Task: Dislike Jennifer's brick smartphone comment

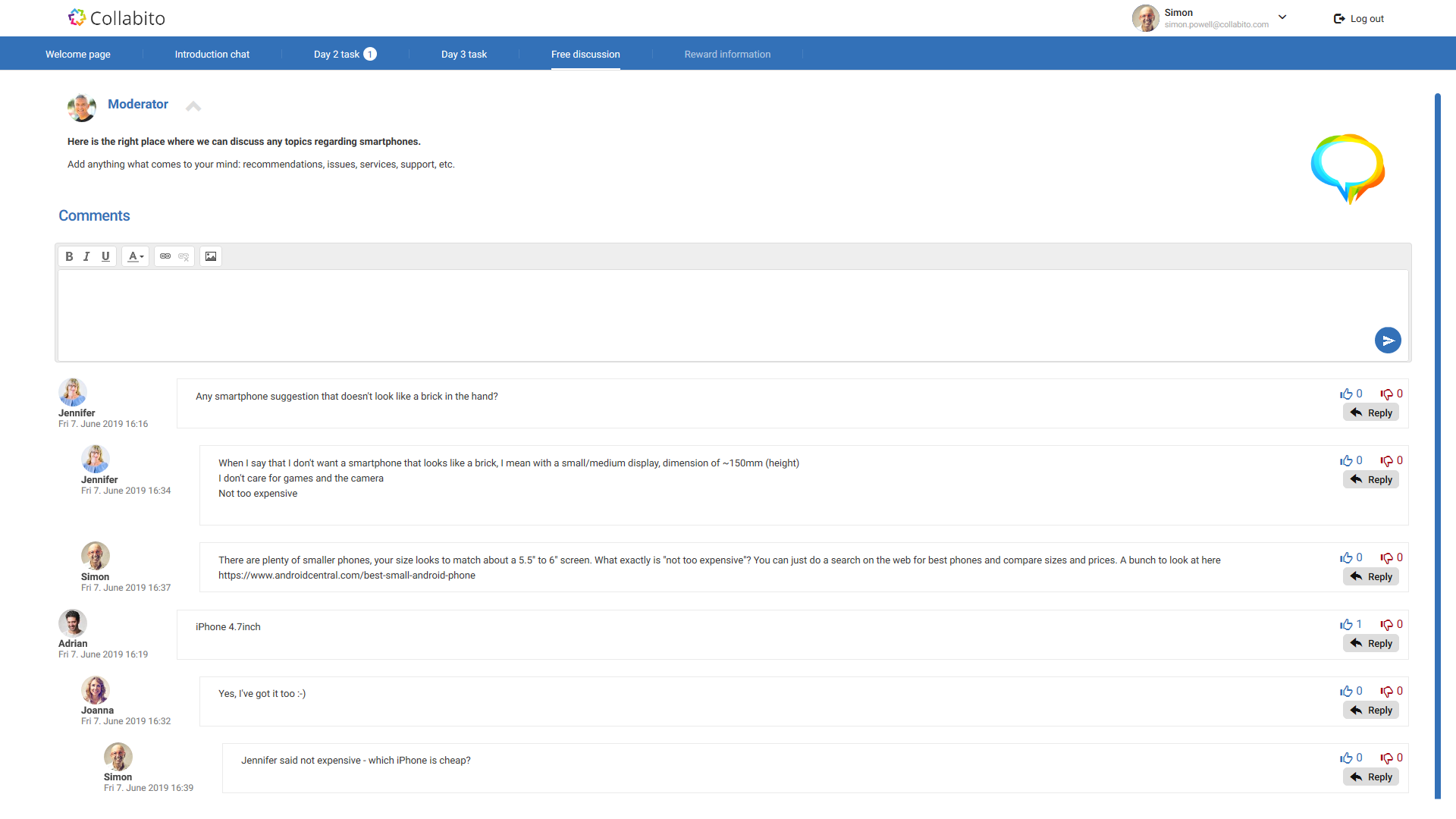Action: [x=1387, y=394]
